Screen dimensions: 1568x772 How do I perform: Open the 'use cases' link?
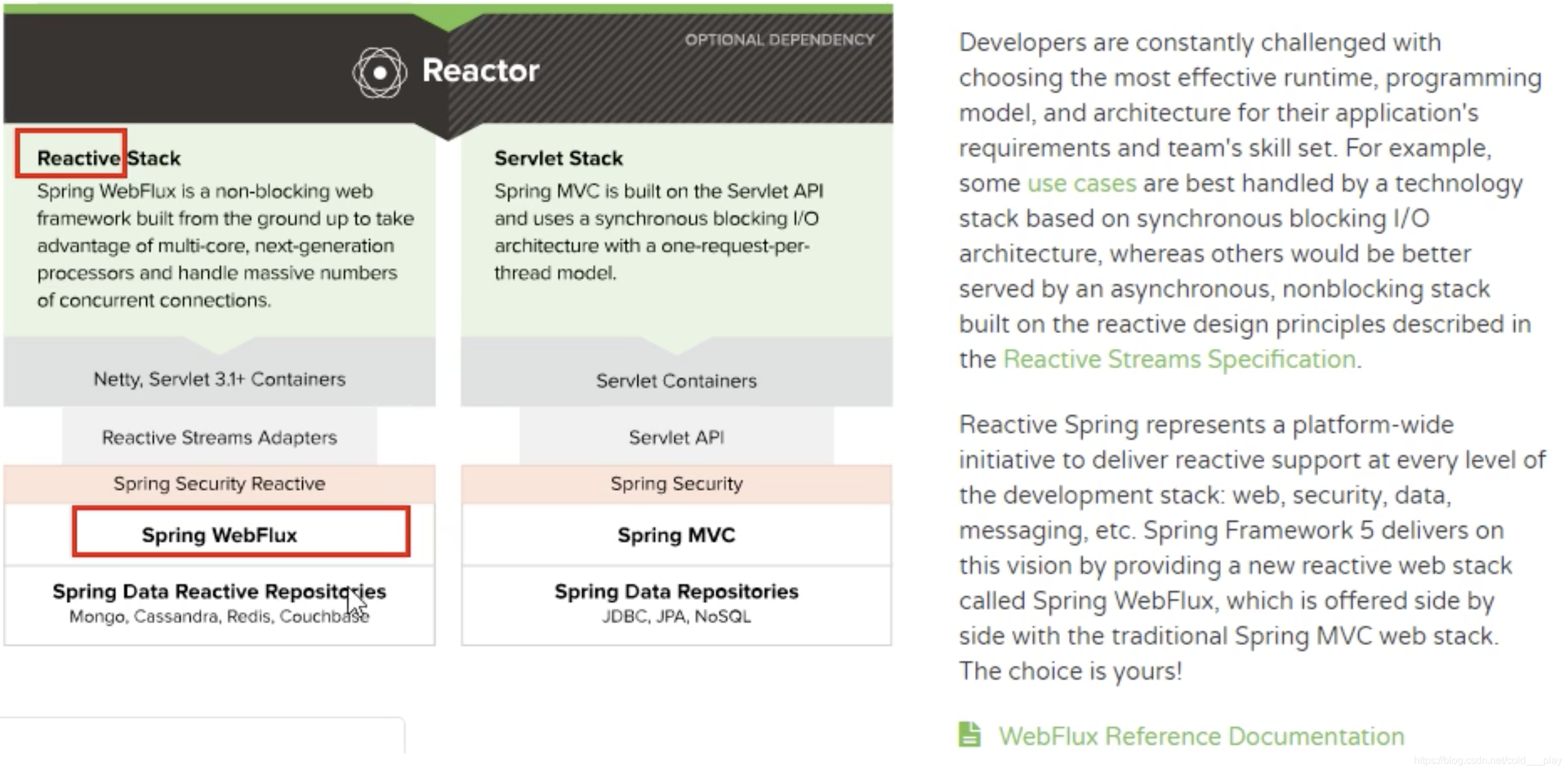(x=1082, y=183)
